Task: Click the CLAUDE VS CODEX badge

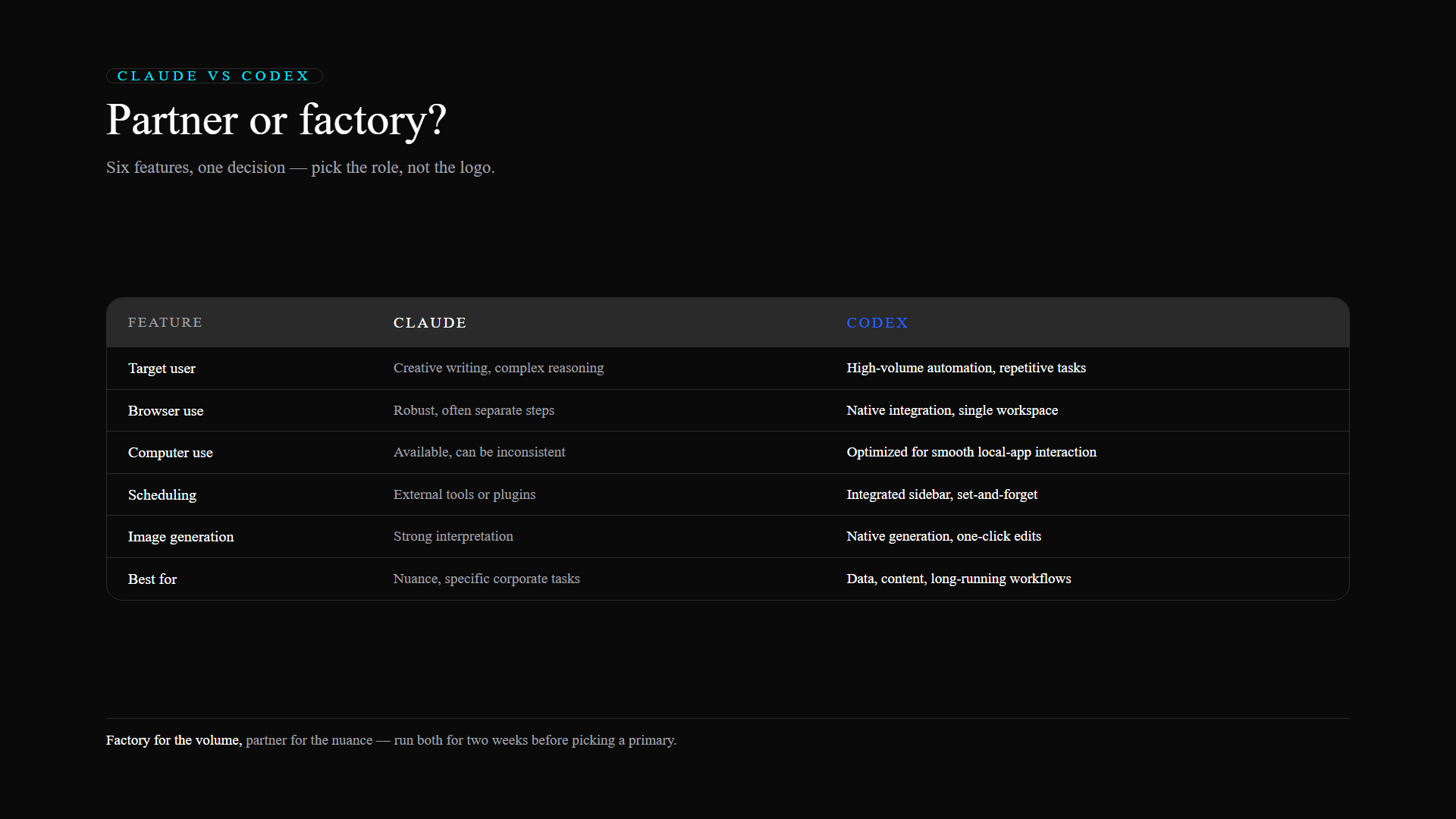Action: point(215,76)
